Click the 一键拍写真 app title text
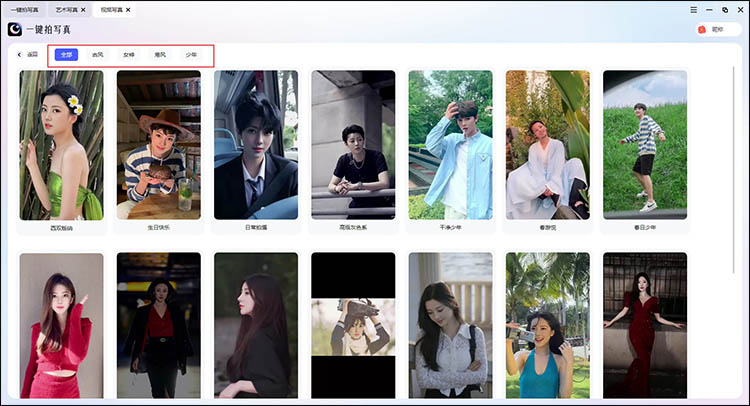The image size is (750, 406). pos(48,30)
